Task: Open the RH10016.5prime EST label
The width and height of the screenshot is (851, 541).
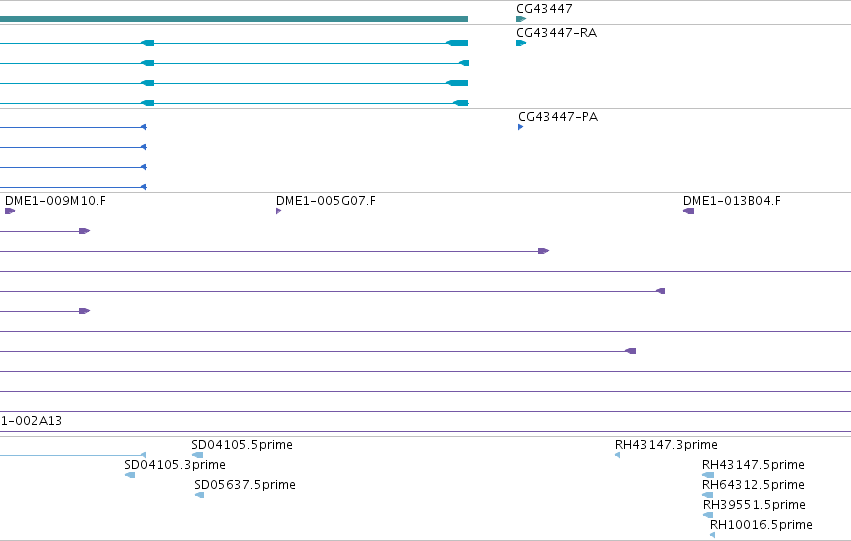Action: click(761, 525)
